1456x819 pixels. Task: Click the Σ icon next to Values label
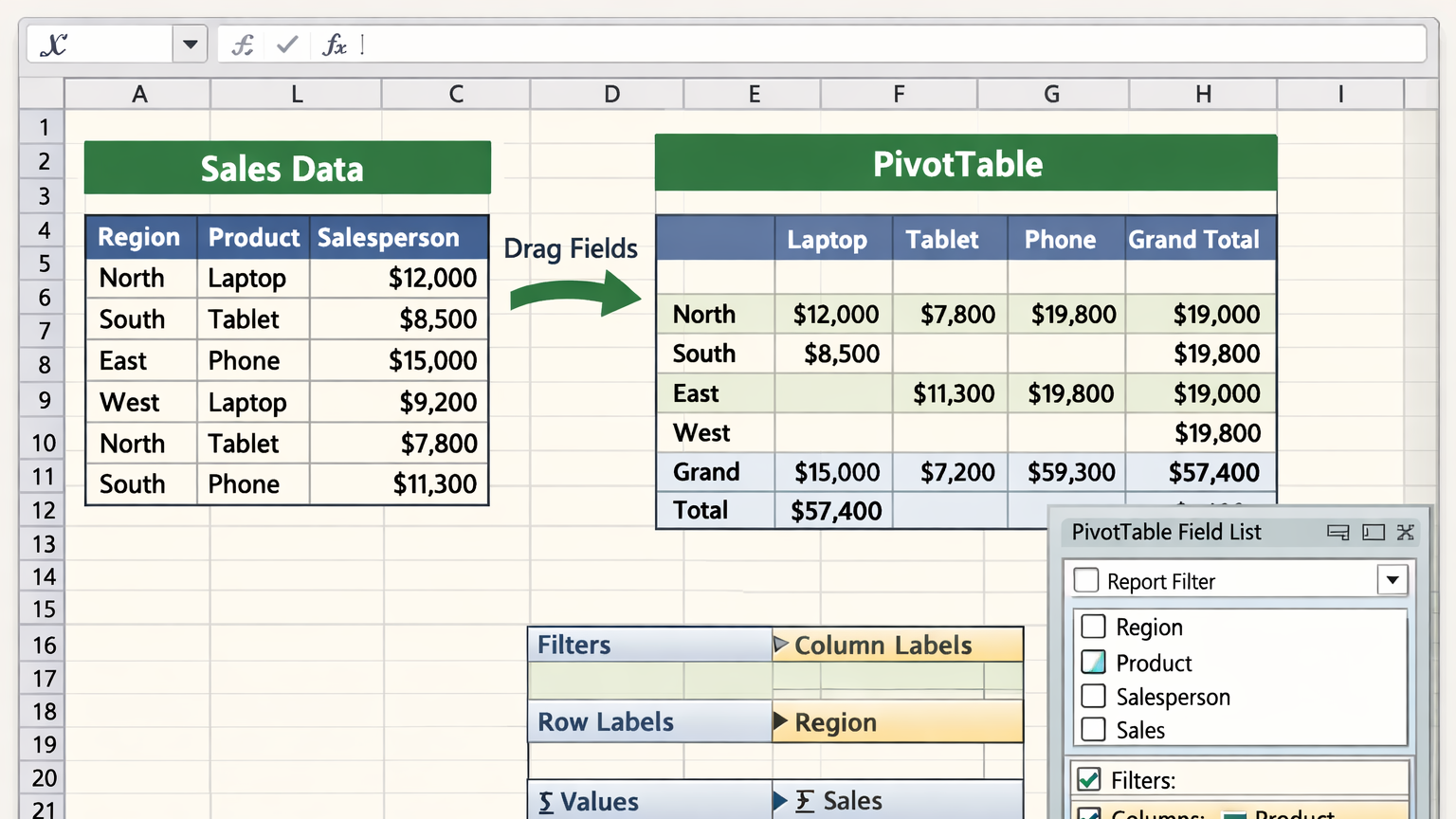tap(545, 802)
